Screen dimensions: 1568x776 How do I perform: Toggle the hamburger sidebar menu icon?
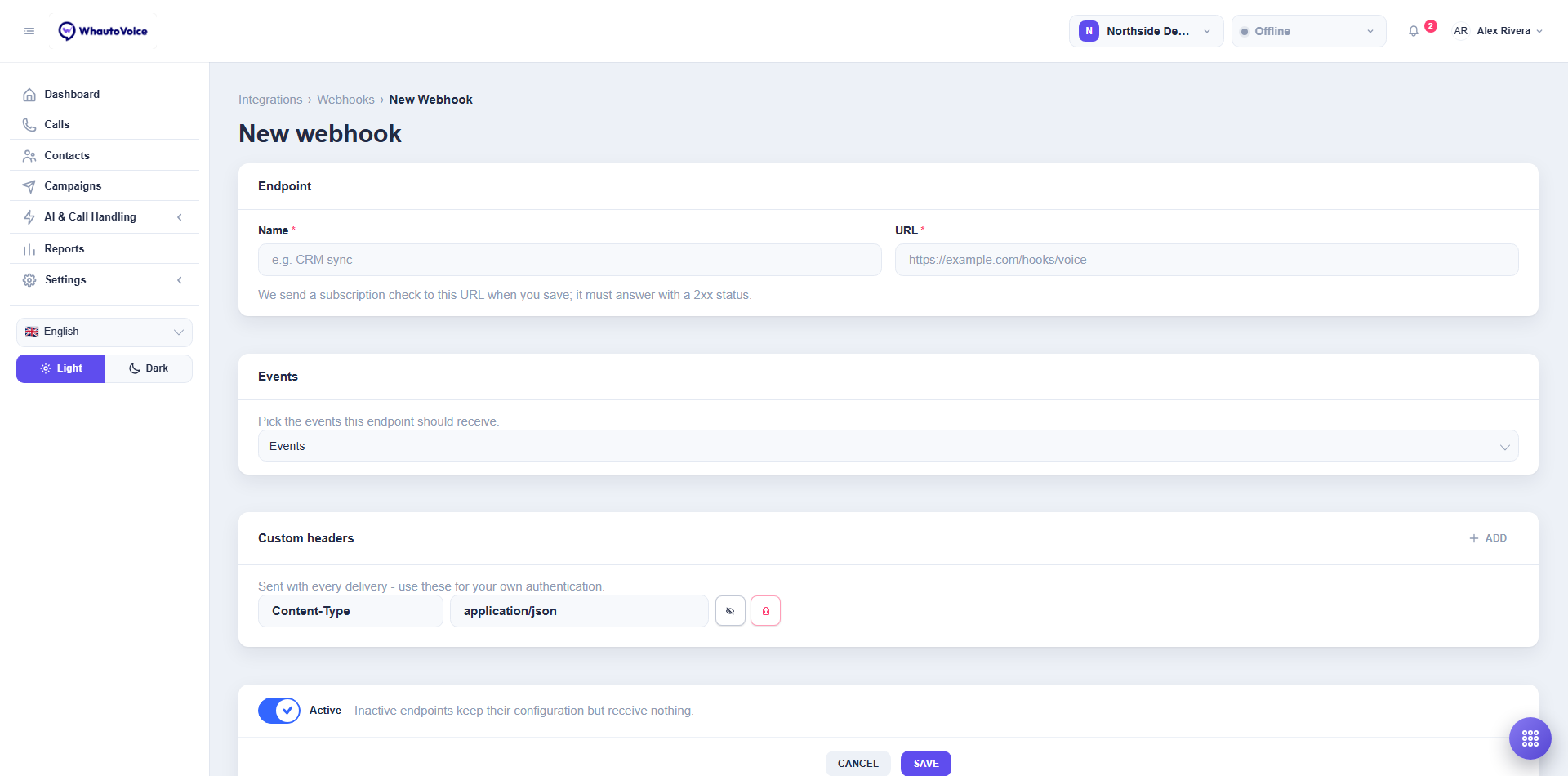[29, 31]
